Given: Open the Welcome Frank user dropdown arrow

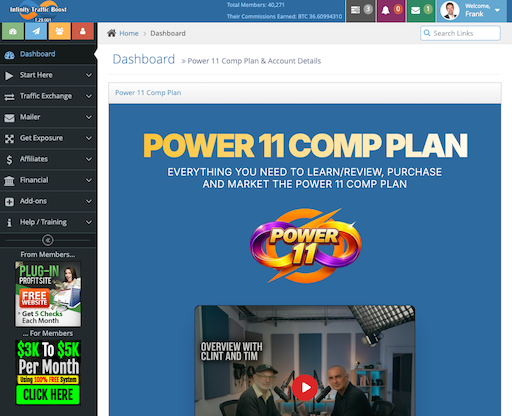Looking at the screenshot, I should pyautogui.click(x=497, y=10).
